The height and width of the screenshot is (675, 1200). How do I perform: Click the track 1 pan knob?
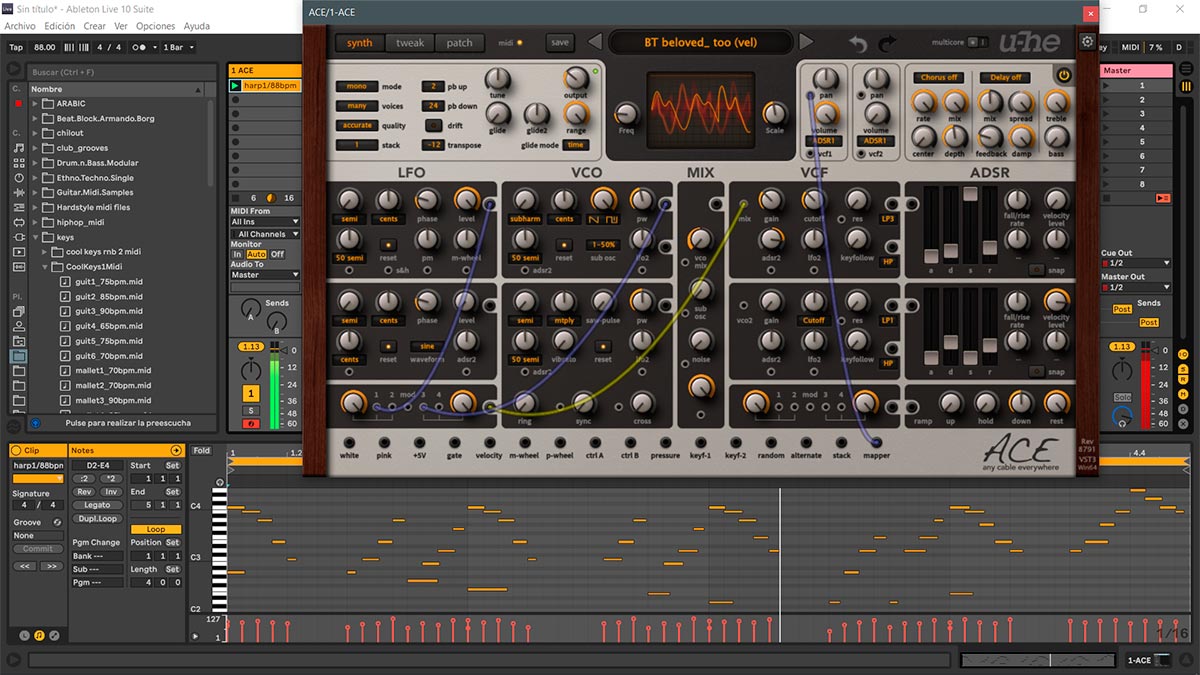(251, 368)
